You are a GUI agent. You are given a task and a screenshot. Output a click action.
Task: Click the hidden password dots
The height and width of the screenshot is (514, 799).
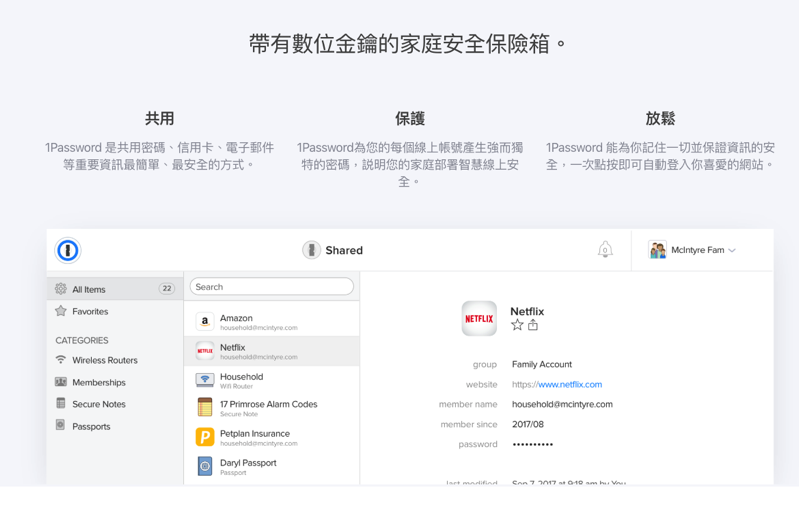click(x=532, y=444)
